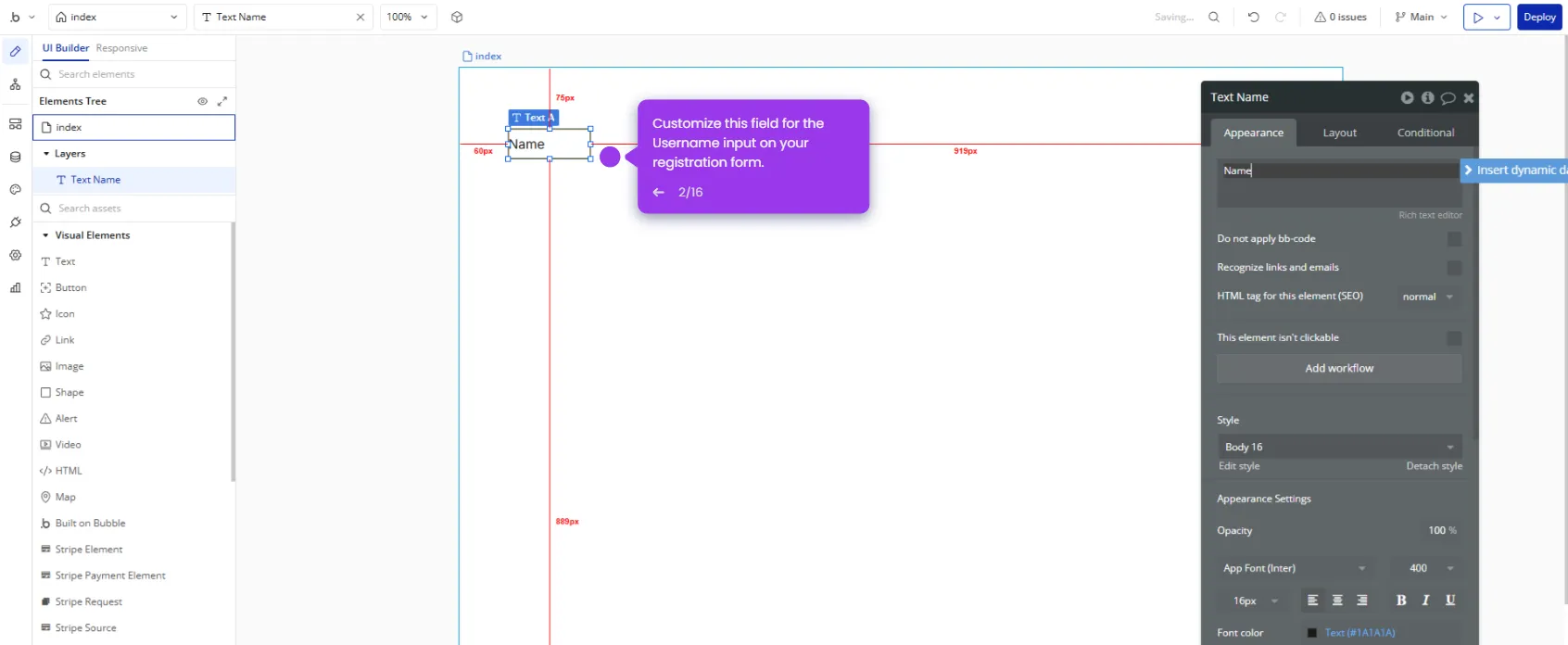Open the Logs chart icon
Screen dimensions: 1568x645
[x=16, y=287]
